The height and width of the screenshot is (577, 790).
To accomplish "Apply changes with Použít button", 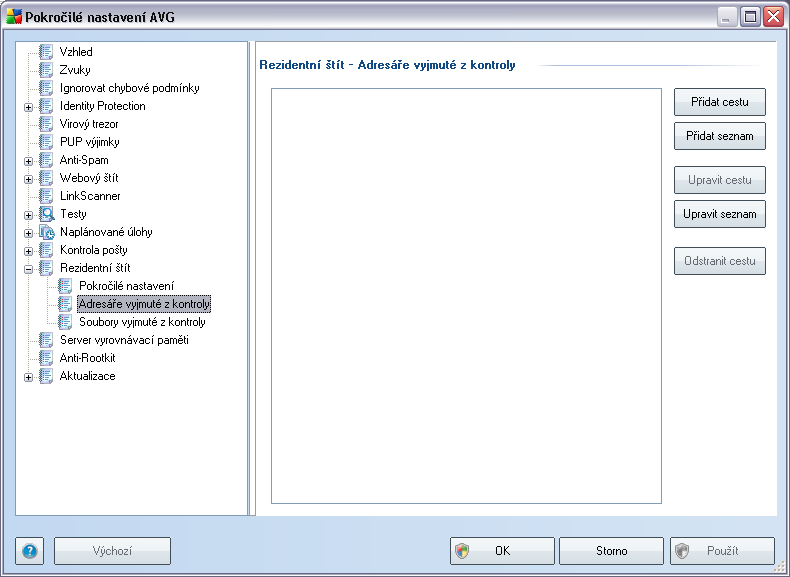I will [722, 551].
